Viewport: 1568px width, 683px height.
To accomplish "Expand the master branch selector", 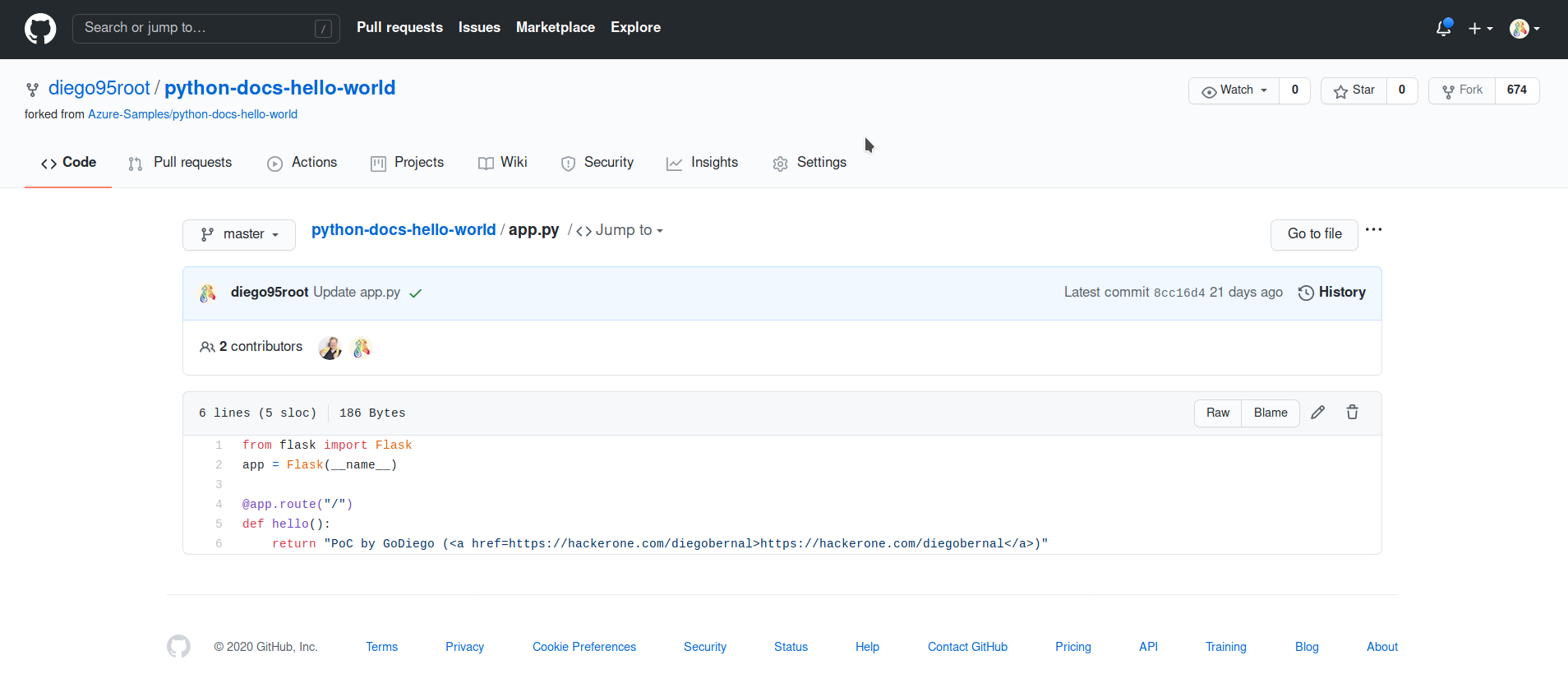I will click(x=239, y=234).
